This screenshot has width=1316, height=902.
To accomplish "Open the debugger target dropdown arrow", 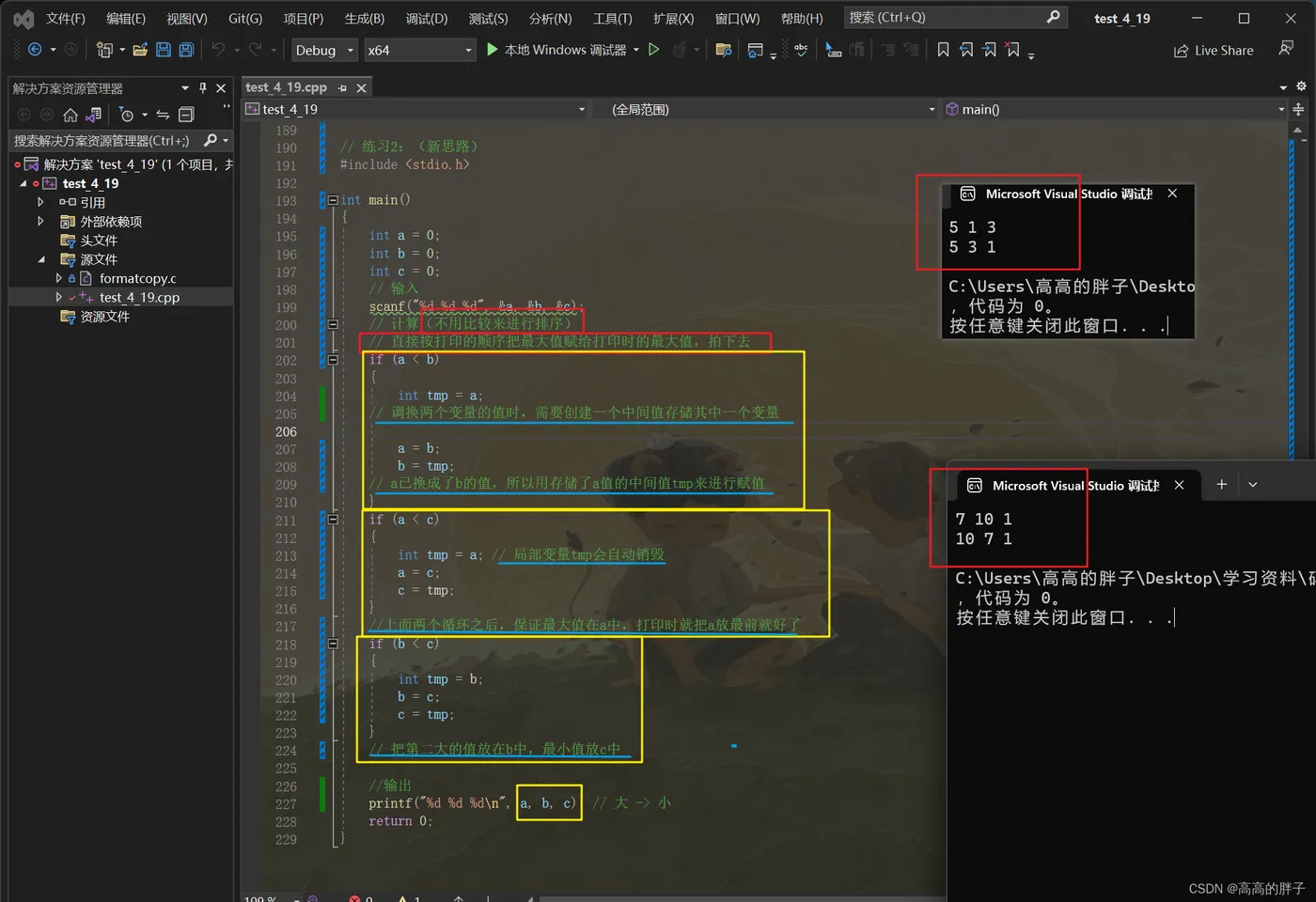I will point(636,50).
